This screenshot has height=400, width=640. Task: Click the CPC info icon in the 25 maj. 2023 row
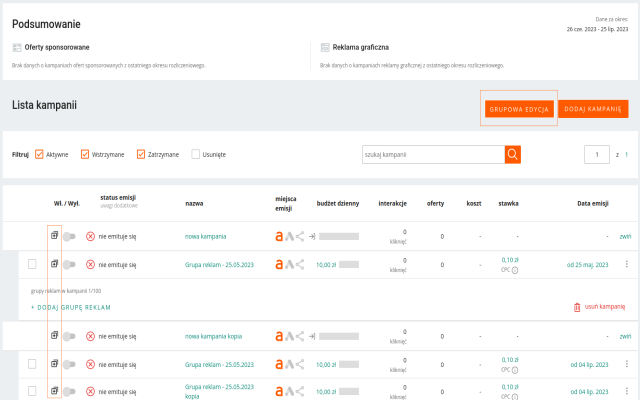point(515,270)
